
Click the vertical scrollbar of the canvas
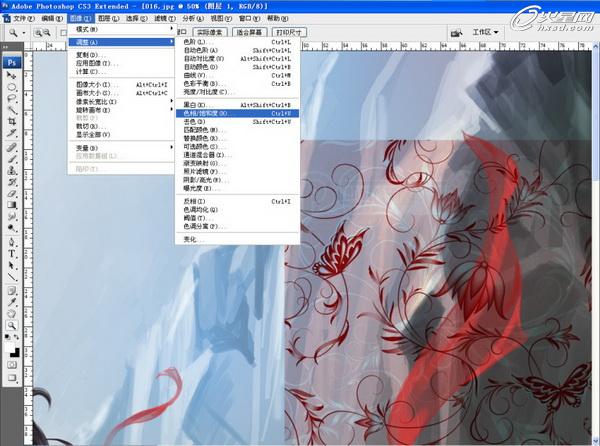click(x=596, y=245)
